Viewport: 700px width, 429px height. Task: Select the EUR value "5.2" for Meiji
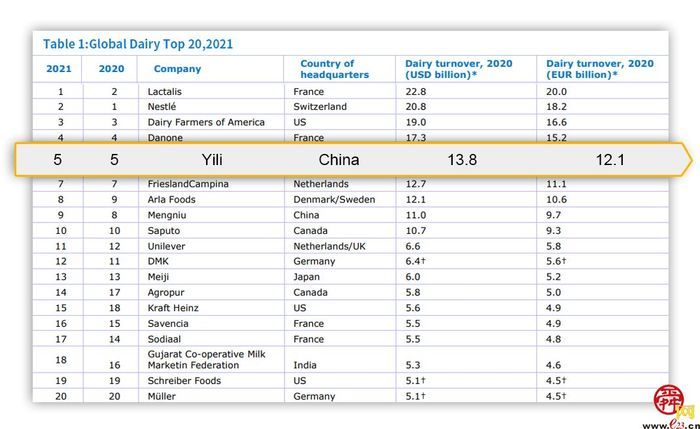tap(554, 277)
